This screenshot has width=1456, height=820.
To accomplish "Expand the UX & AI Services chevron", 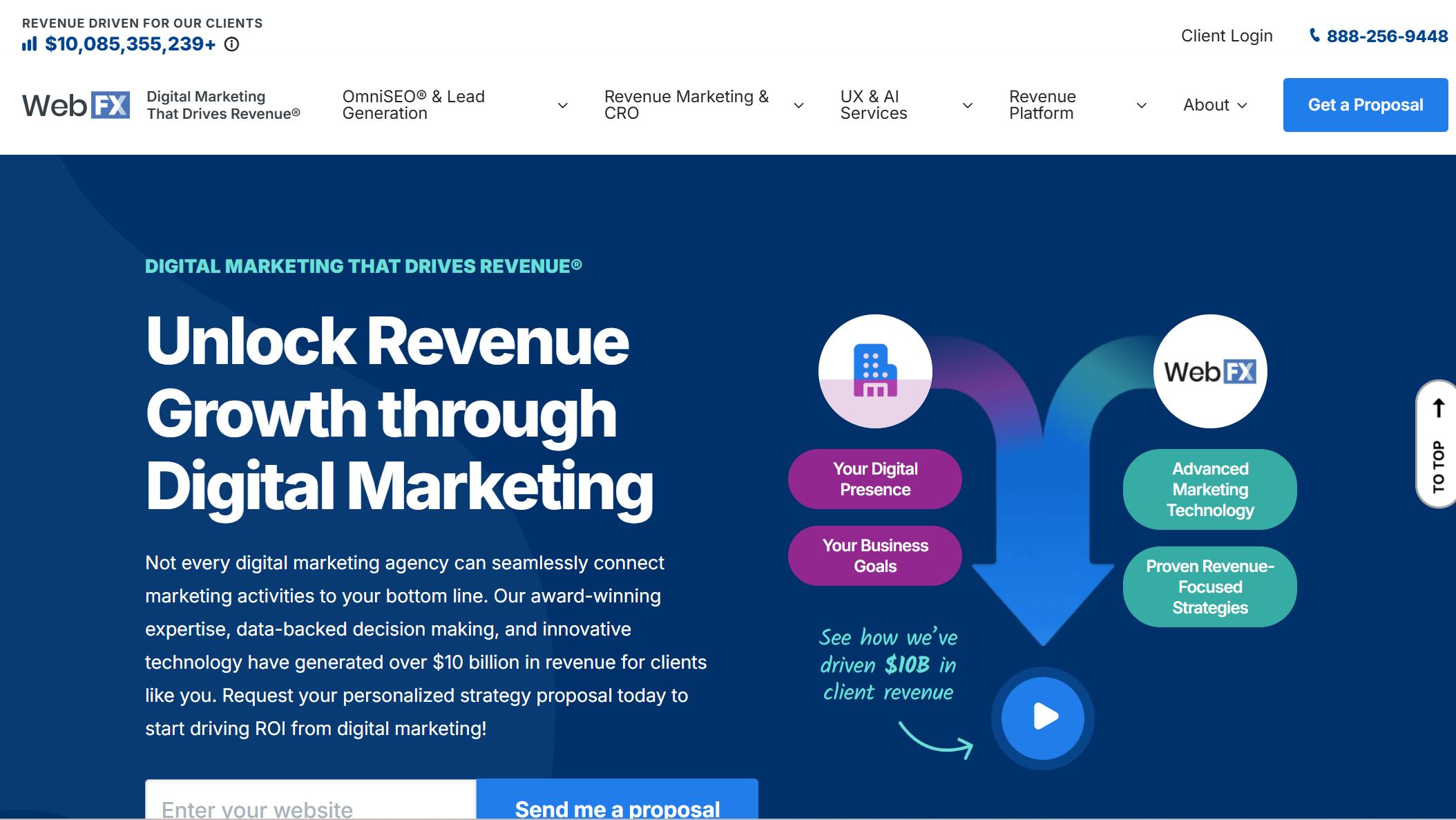I will pyautogui.click(x=968, y=106).
